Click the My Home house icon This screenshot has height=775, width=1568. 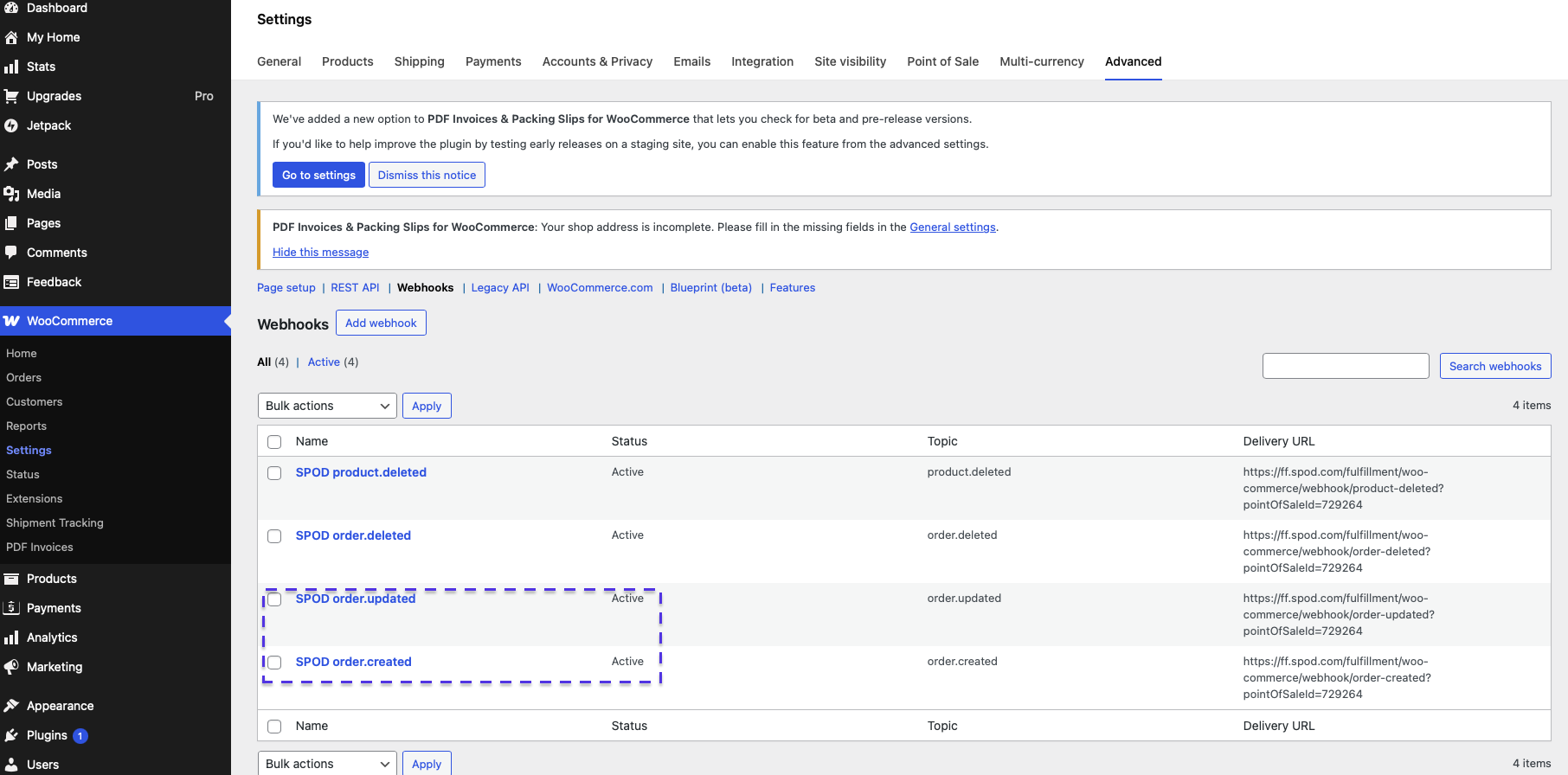[11, 37]
